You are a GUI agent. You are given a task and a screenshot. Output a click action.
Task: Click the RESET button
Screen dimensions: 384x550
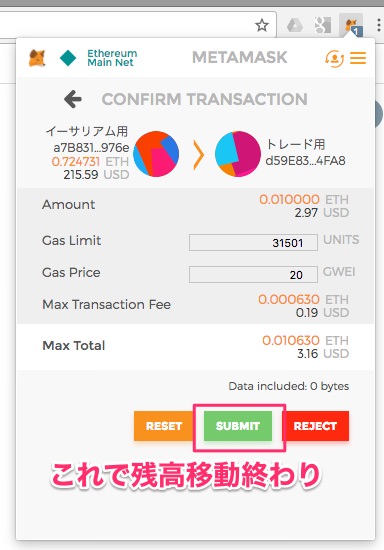click(163, 426)
